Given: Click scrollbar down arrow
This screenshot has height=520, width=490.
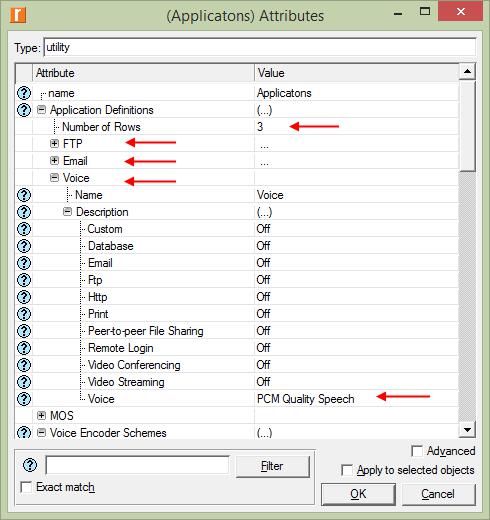Looking at the screenshot, I should pos(467,430).
